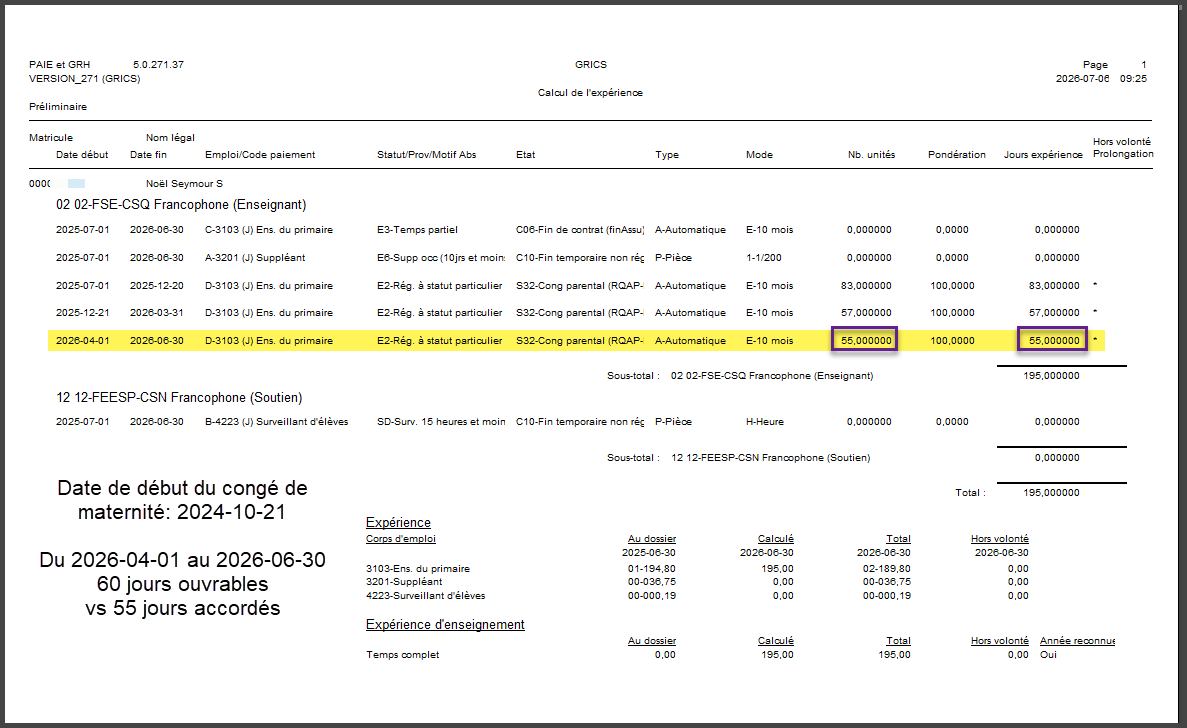Click the 'C06-Fin de contrat (finAssu)' state cell
Image resolution: width=1187 pixels, height=728 pixels.
[580, 229]
